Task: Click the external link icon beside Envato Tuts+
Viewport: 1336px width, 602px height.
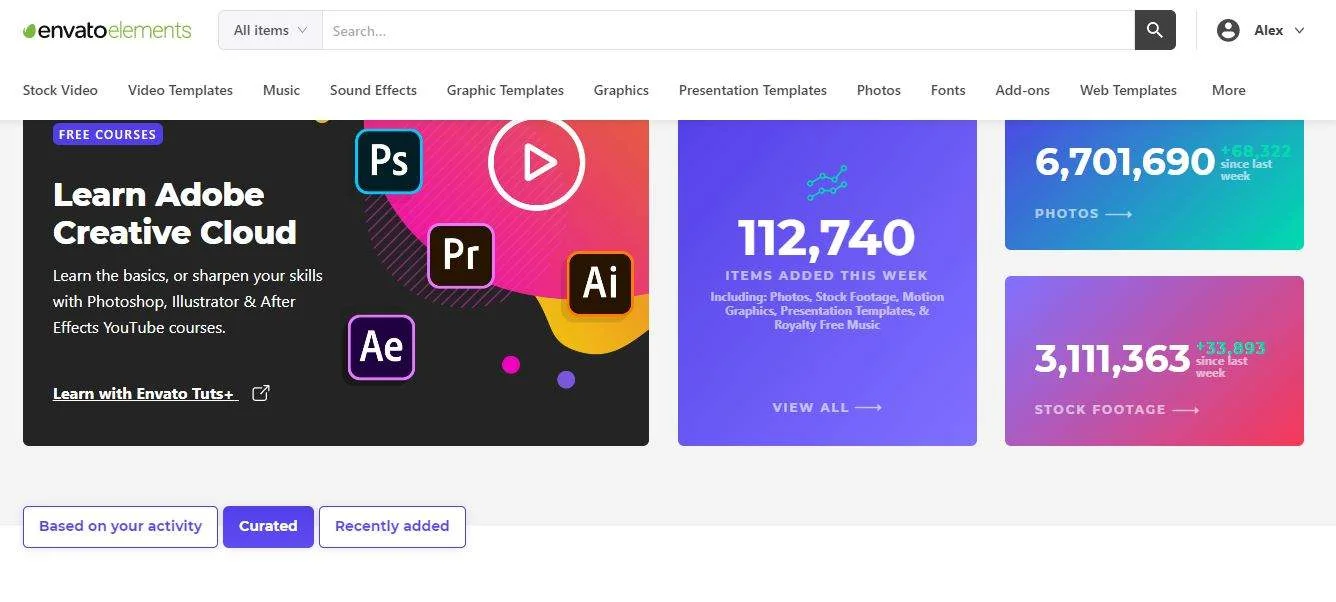Action: coord(261,393)
